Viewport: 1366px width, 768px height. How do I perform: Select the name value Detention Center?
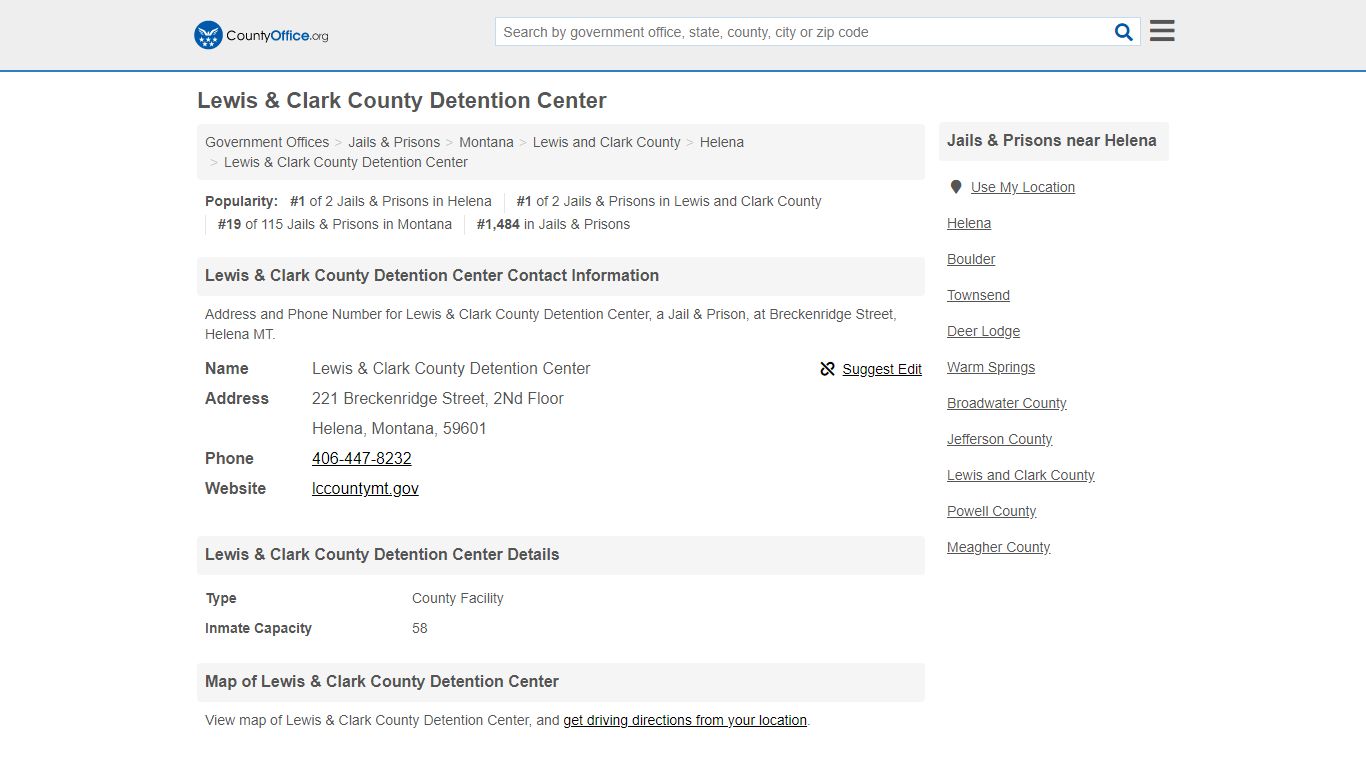tap(451, 368)
